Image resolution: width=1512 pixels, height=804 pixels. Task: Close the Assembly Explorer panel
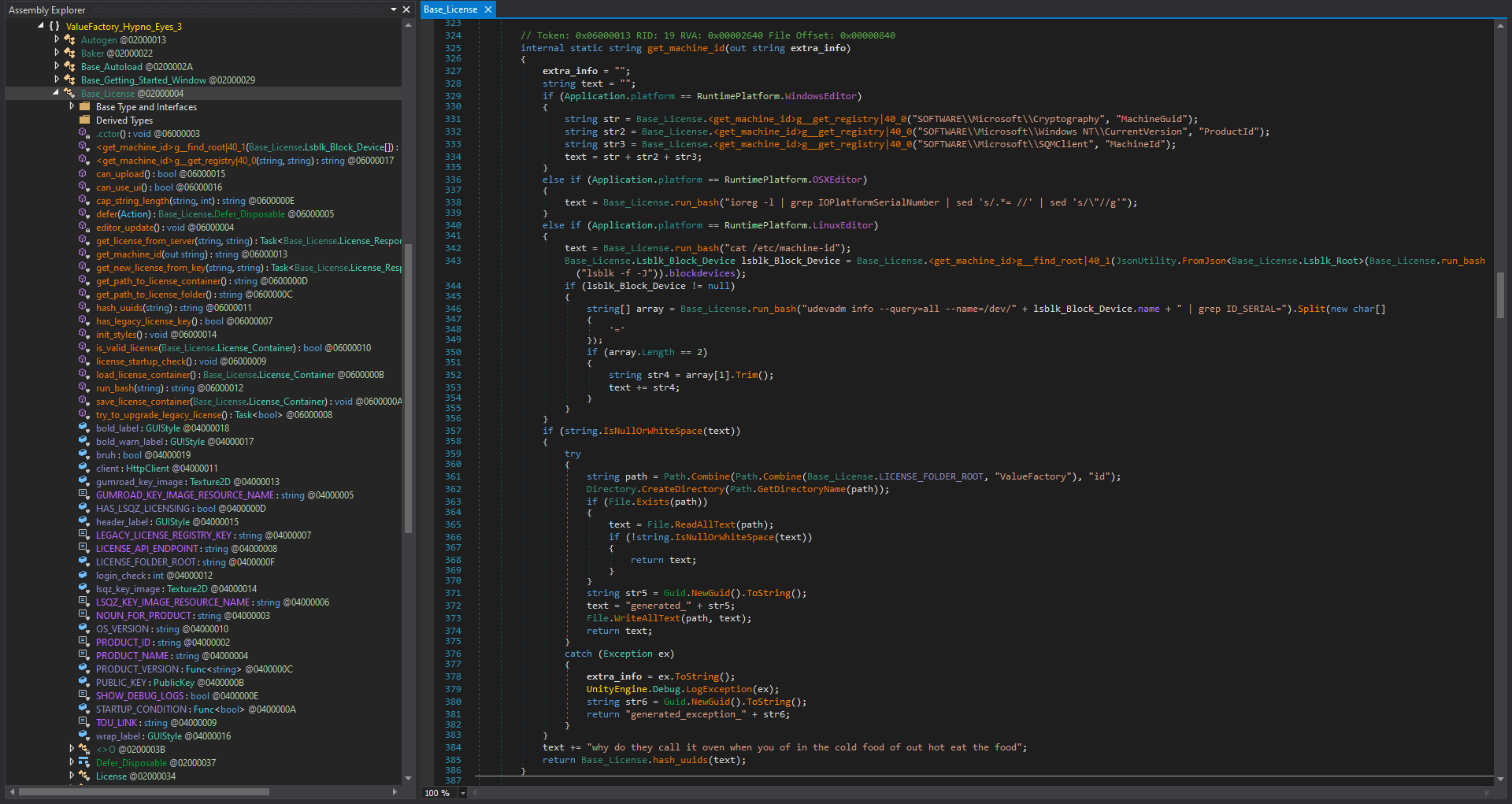pyautogui.click(x=406, y=9)
